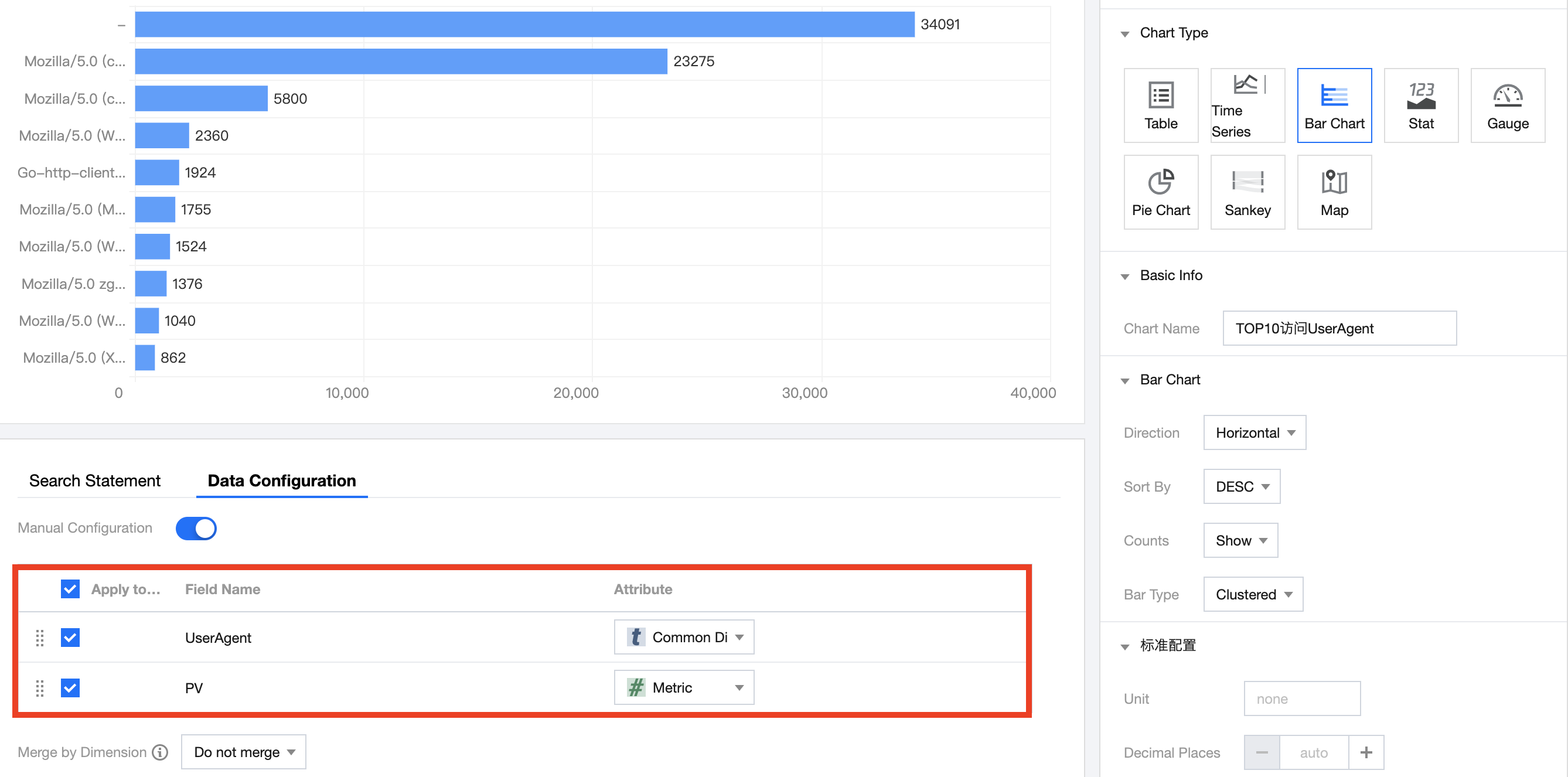Switch to Pie Chart type

pyautogui.click(x=1160, y=192)
